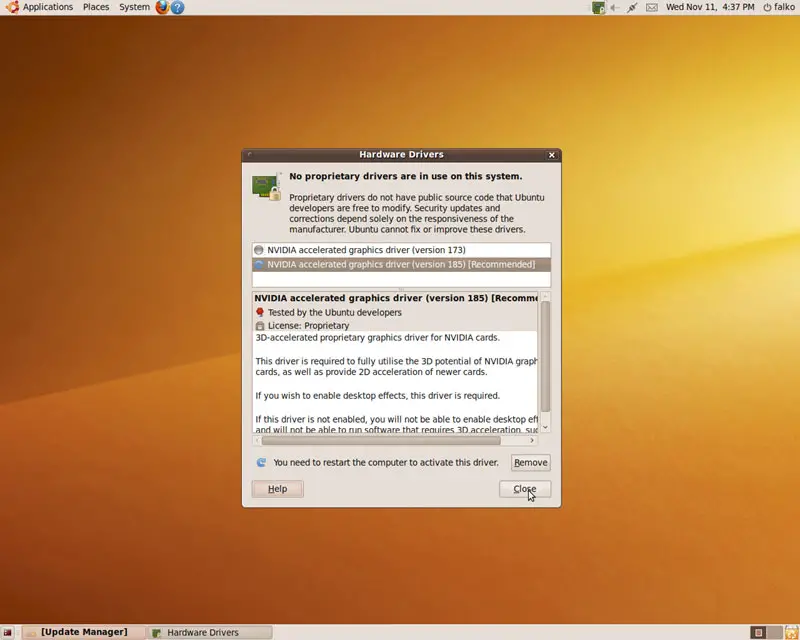Open the Places menu
Image resolution: width=800 pixels, height=640 pixels.
(96, 7)
